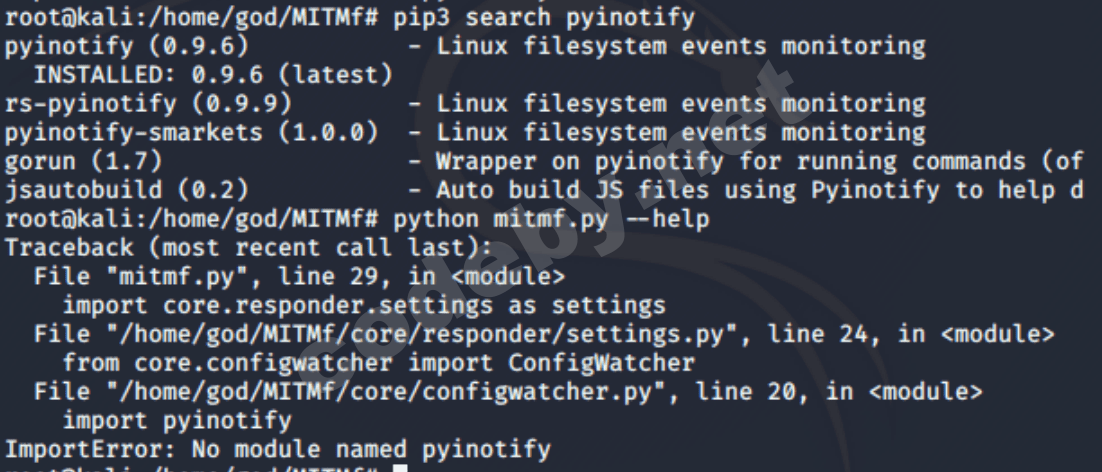The image size is (1102, 472).
Task: Click the "jsautobuild (0.2)" package name
Action: (127, 190)
